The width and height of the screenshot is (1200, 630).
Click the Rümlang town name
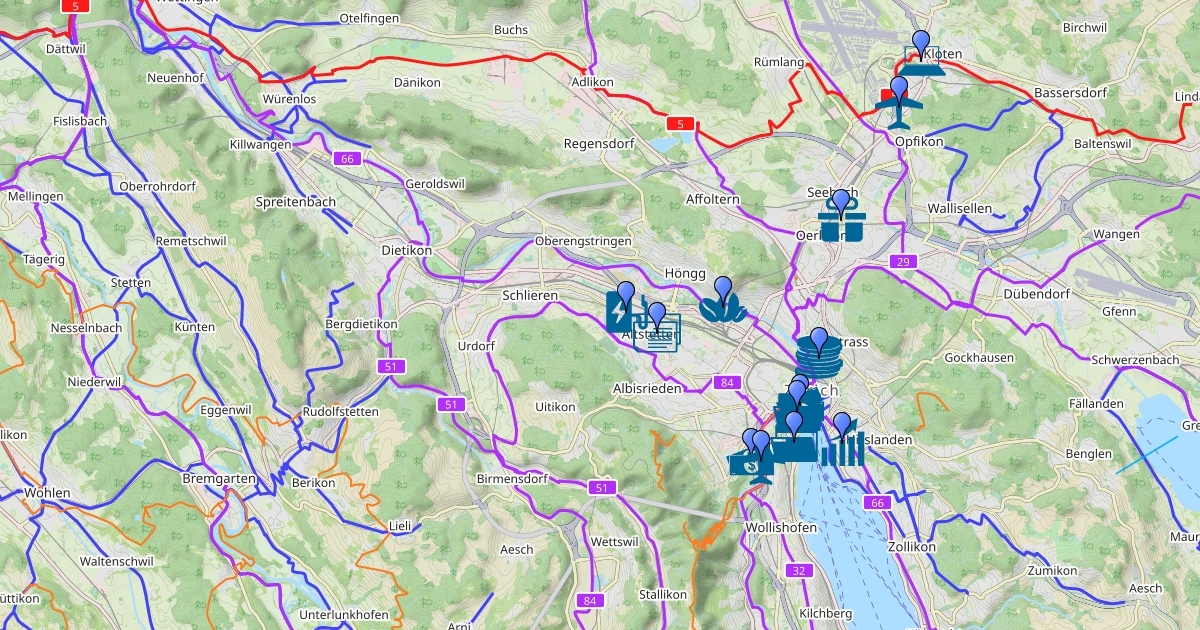pos(779,62)
